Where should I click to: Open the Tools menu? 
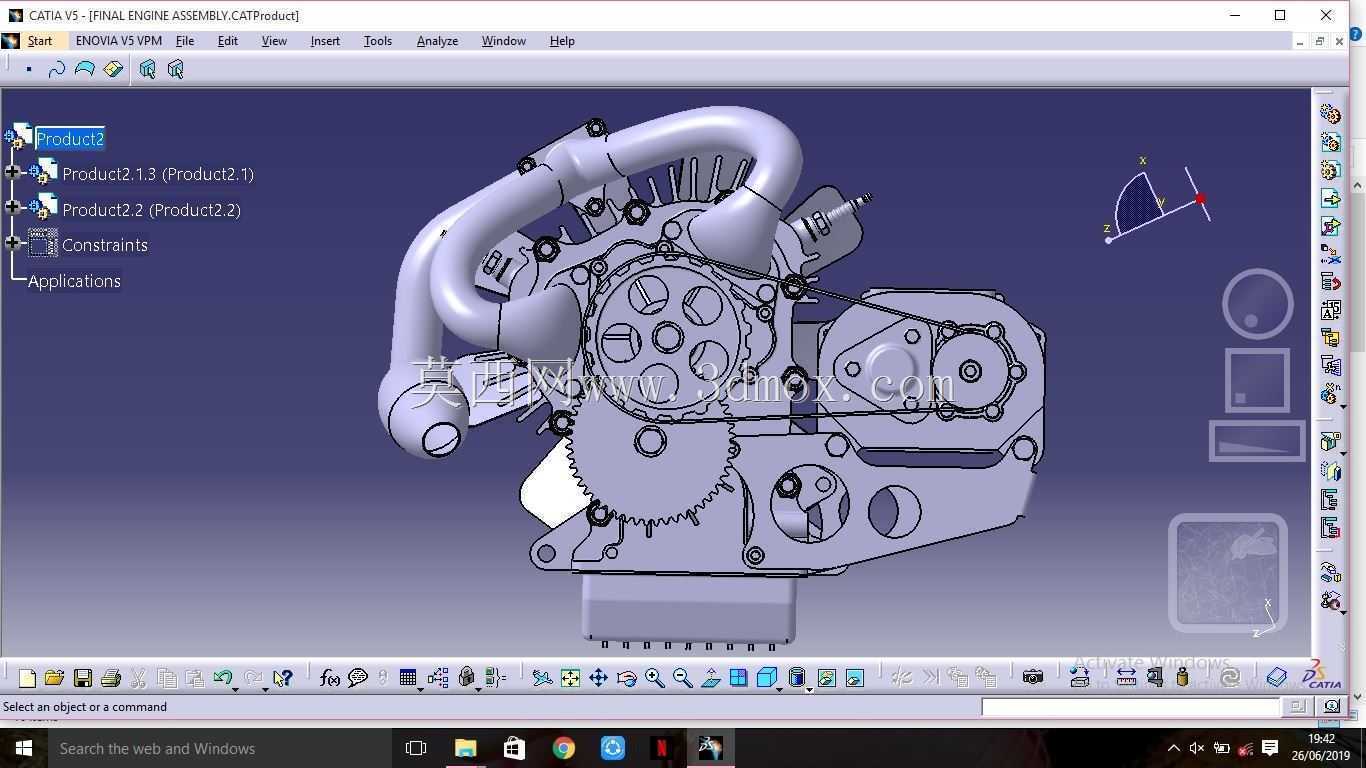(x=378, y=41)
